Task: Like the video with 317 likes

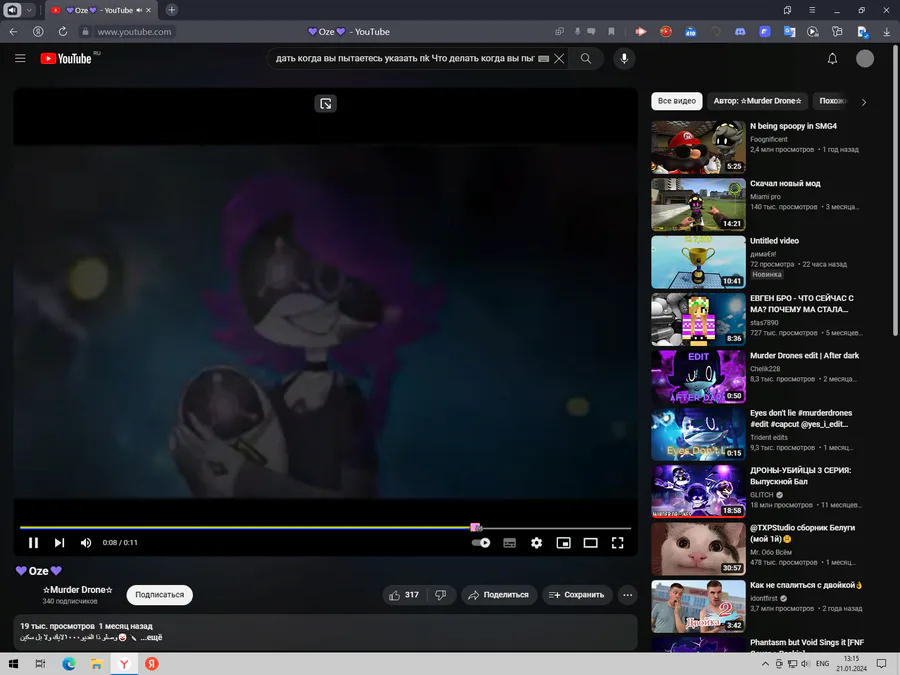Action: (x=405, y=595)
